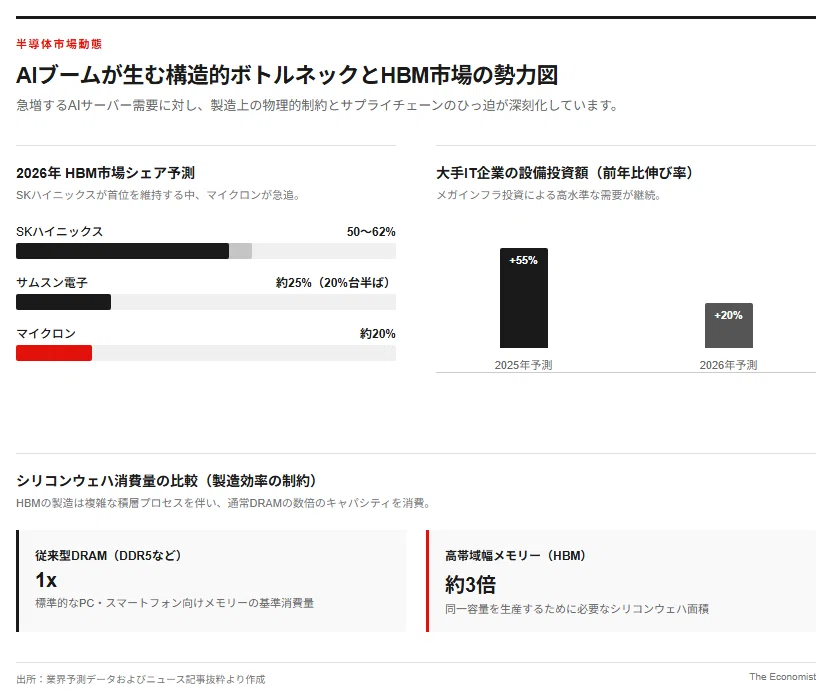Click the 大手IT企業の設備投資額 section heading

click(x=564, y=173)
